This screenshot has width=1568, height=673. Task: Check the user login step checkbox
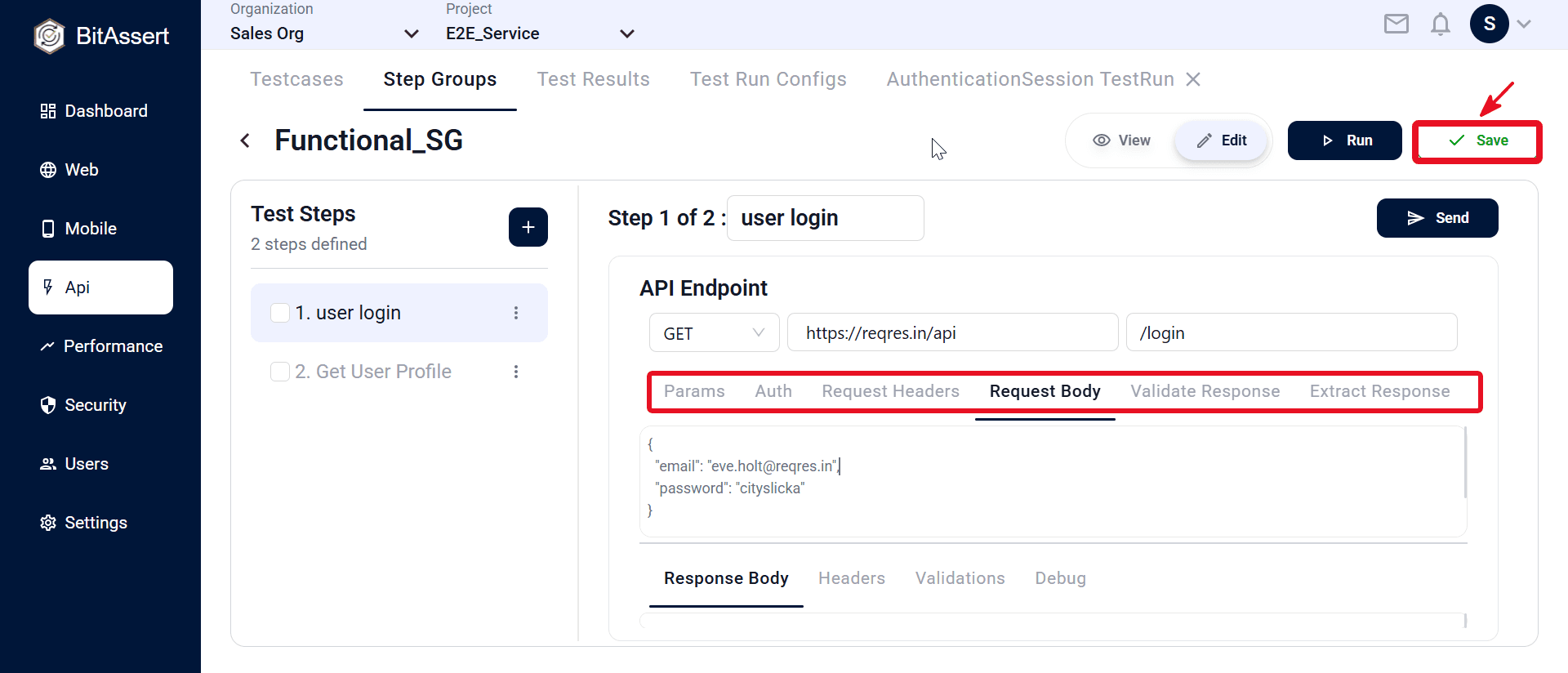tap(280, 313)
